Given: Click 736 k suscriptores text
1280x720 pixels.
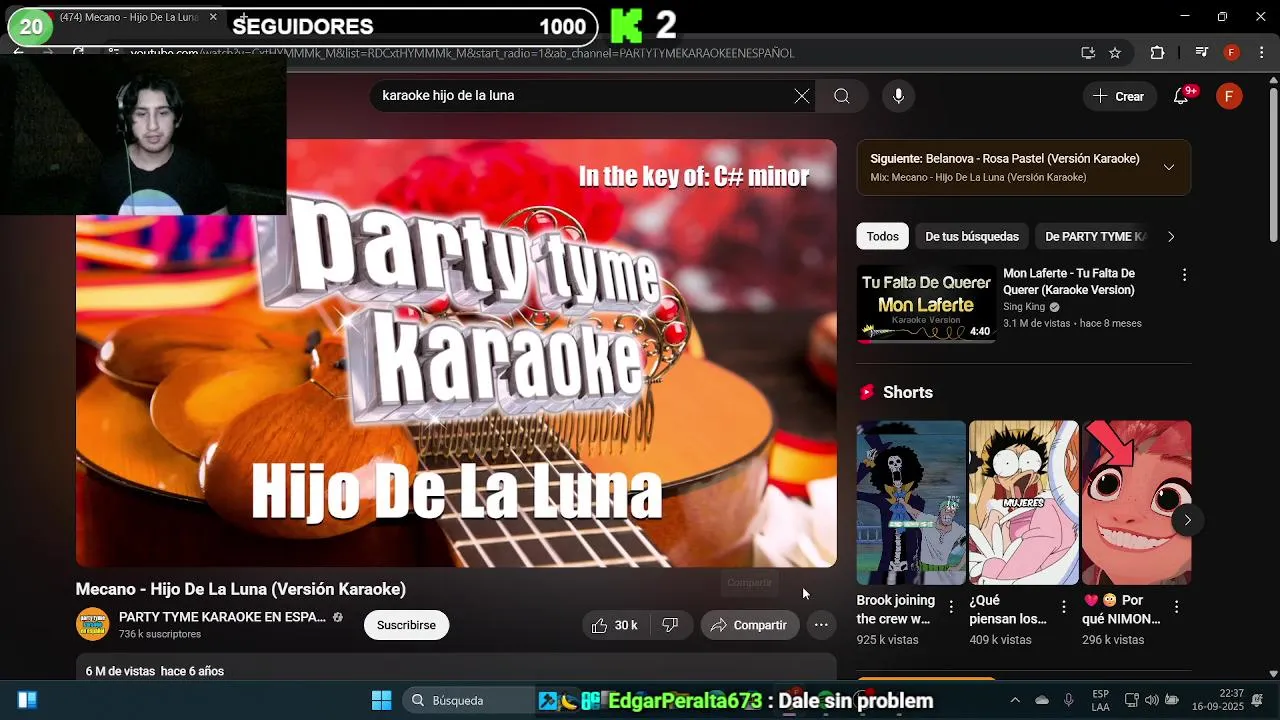Looking at the screenshot, I should tap(160, 634).
